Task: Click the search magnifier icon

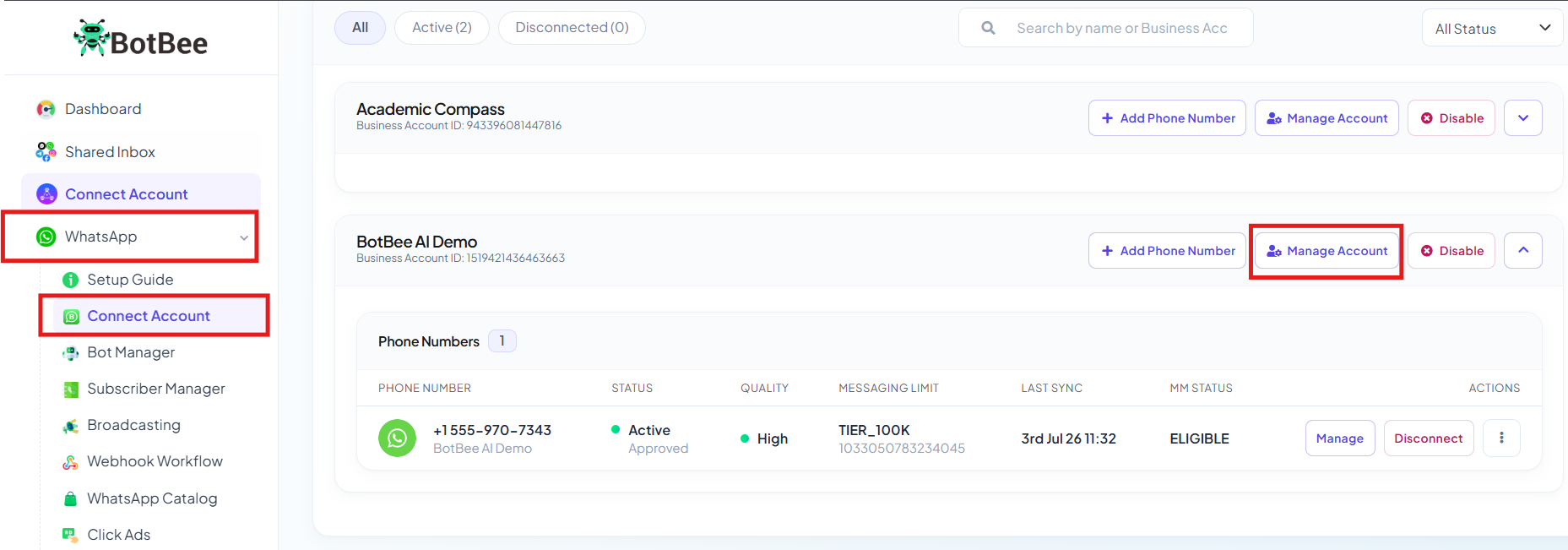Action: (x=988, y=28)
